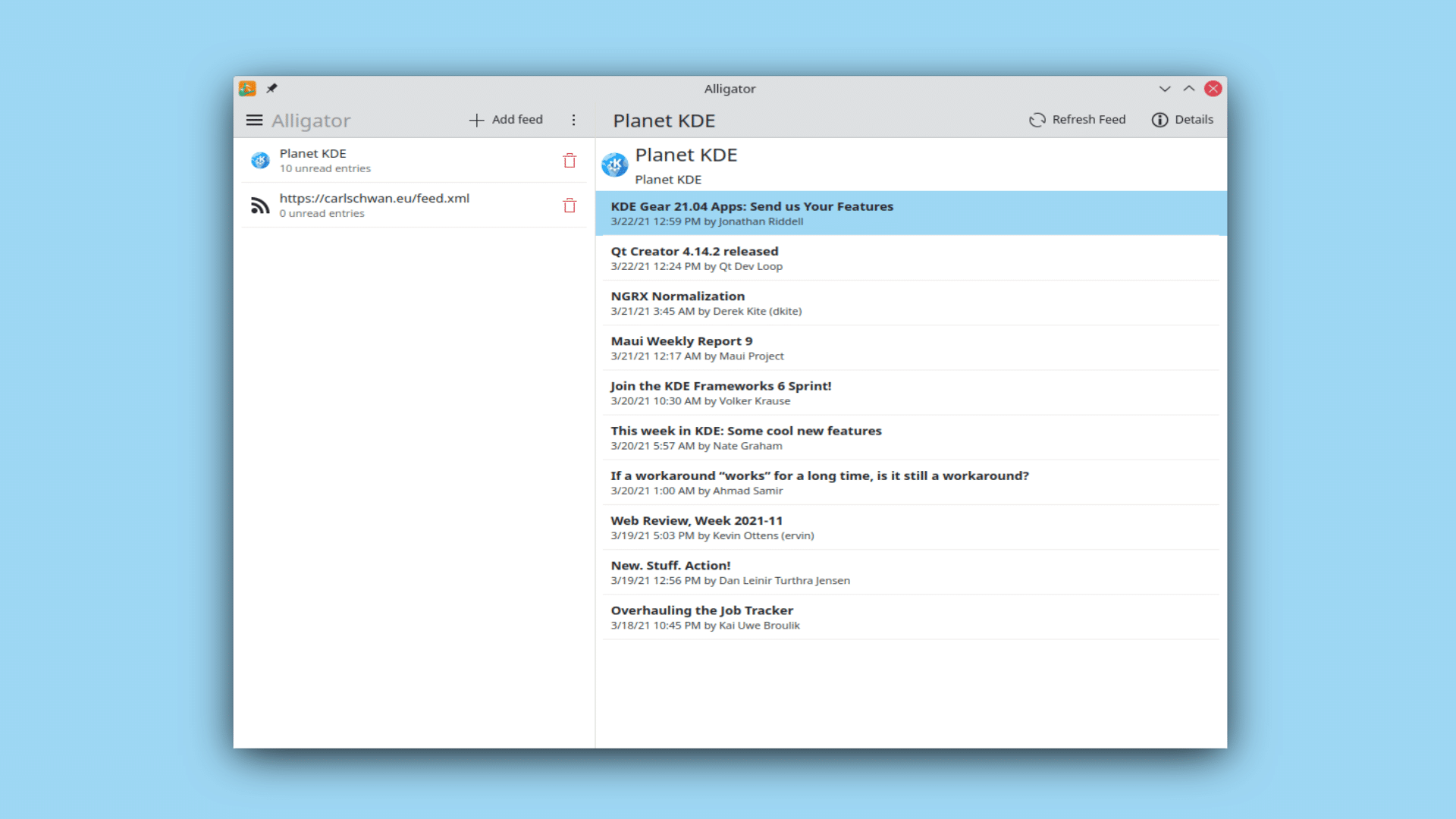Image resolution: width=1456 pixels, height=819 pixels.
Task: Open the workaround article entry
Action: coord(911,482)
